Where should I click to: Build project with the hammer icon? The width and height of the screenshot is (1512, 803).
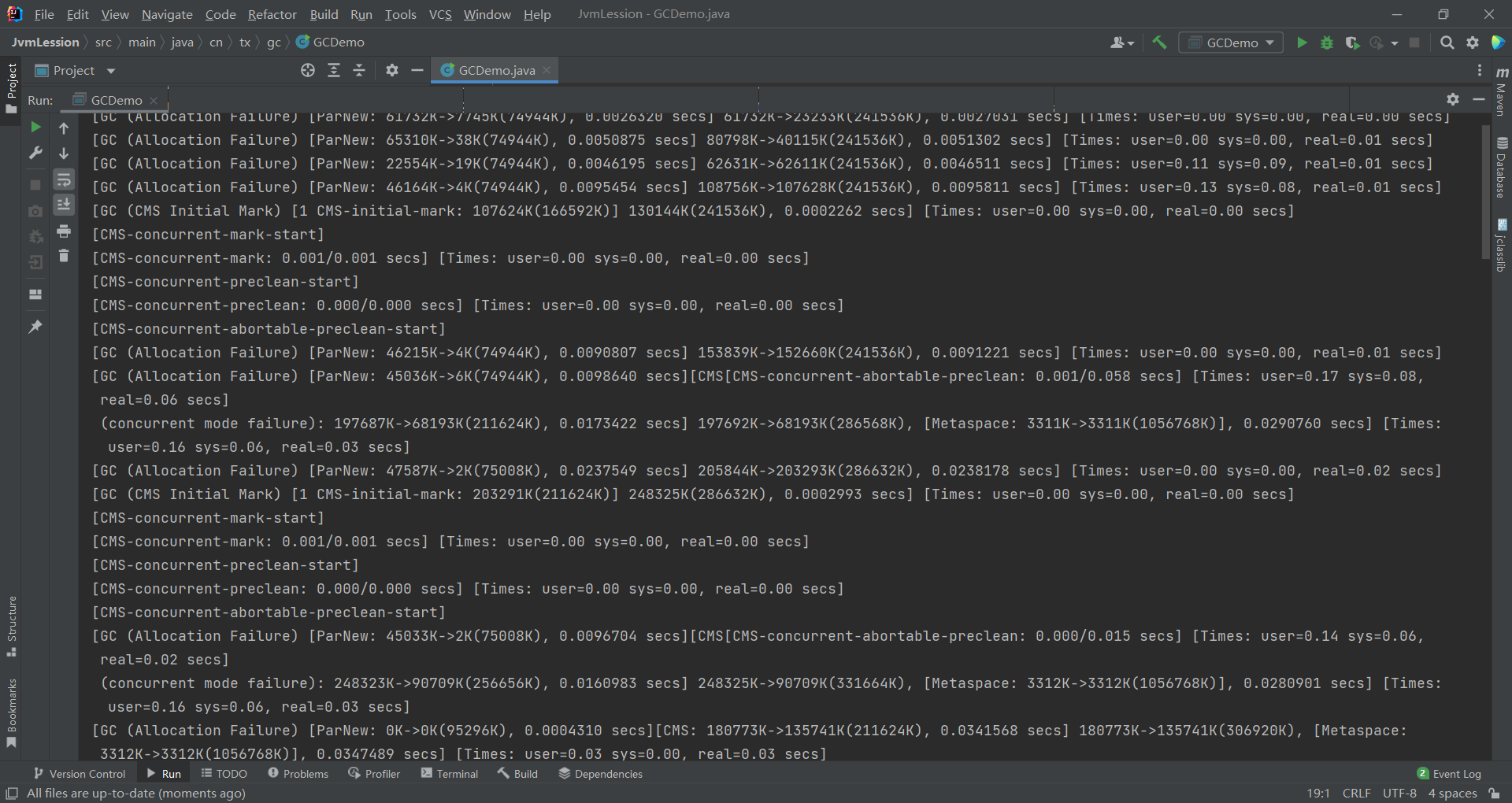click(x=1159, y=43)
